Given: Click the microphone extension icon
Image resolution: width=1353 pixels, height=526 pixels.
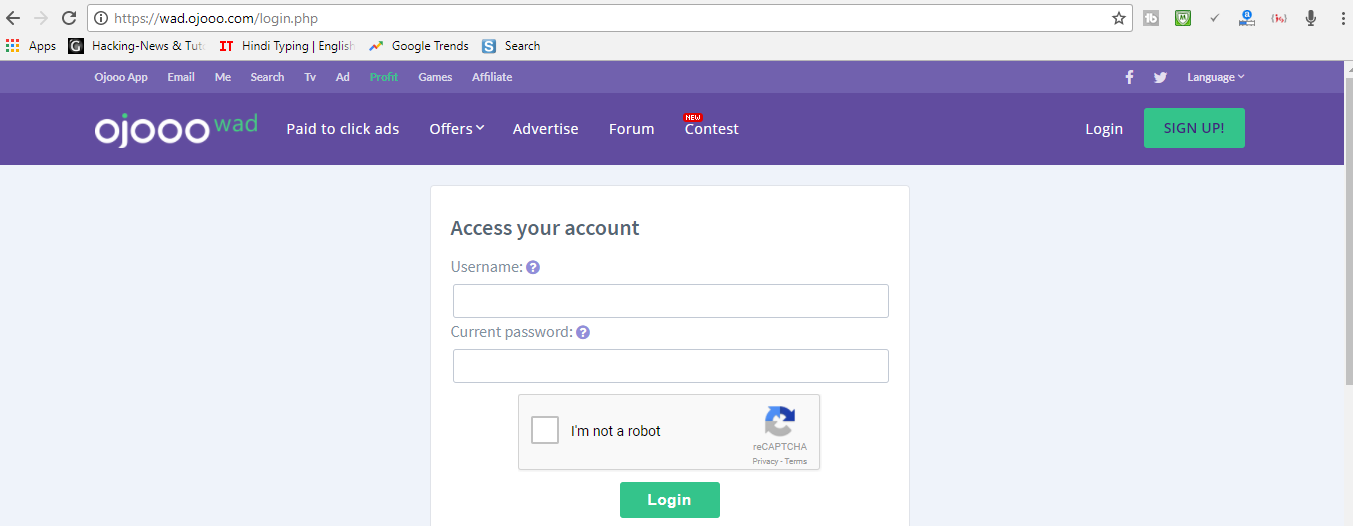Looking at the screenshot, I should point(1311,18).
